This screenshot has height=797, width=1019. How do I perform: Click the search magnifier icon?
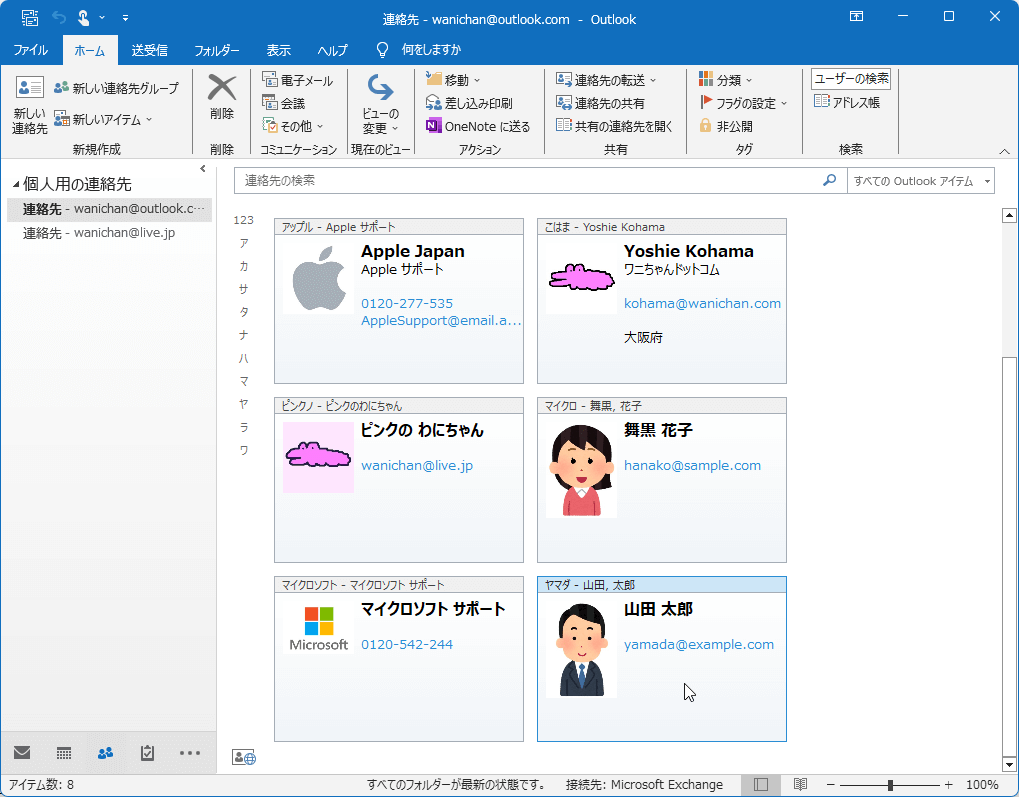point(830,180)
